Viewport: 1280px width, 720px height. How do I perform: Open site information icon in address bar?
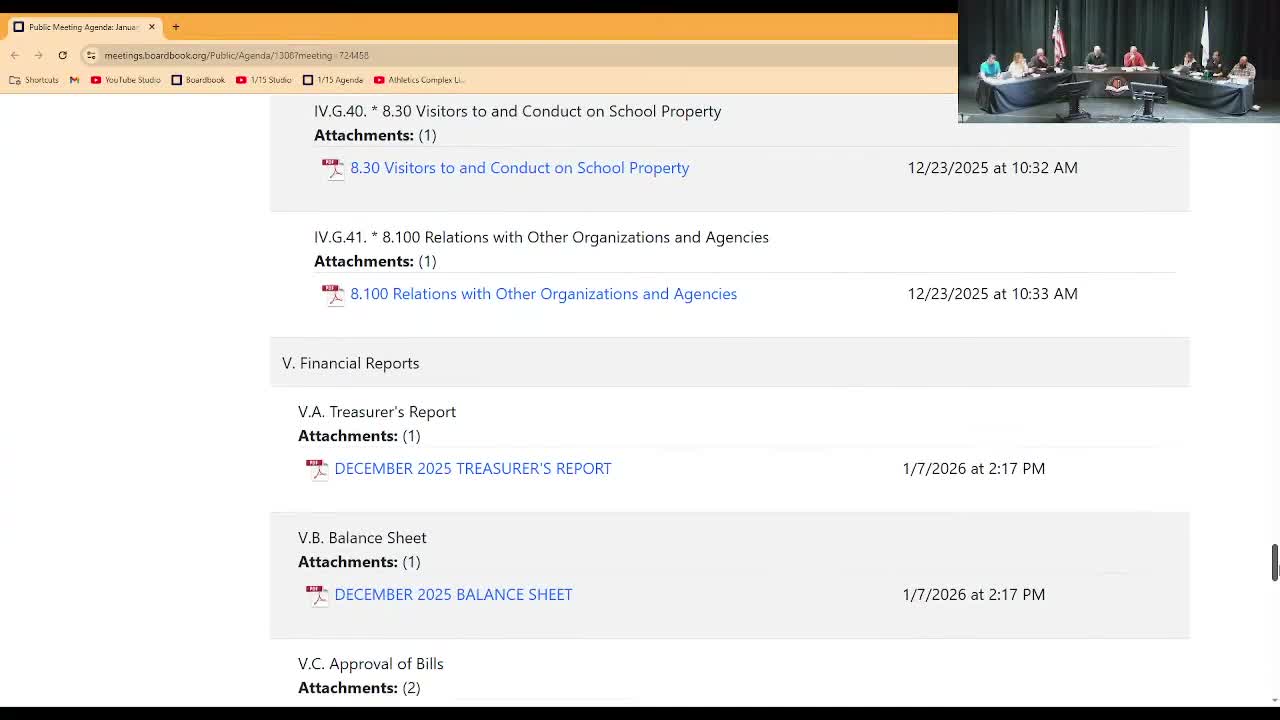(91, 55)
